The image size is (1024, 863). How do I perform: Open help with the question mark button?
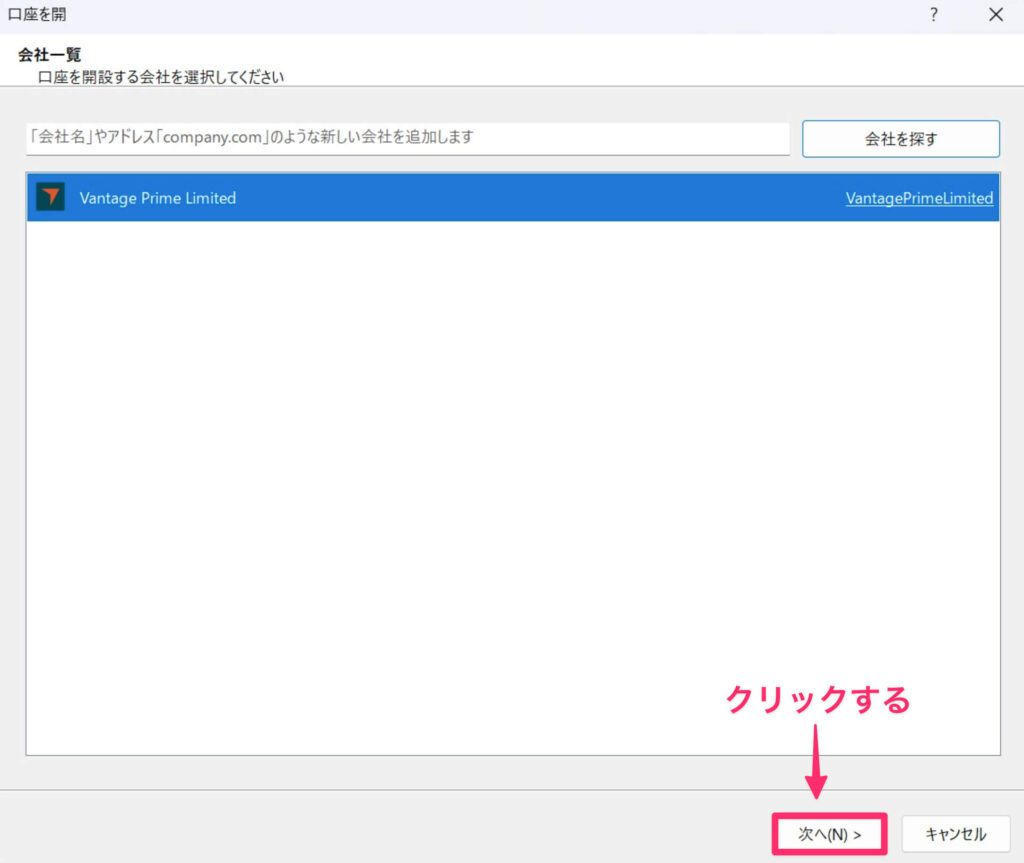934,14
